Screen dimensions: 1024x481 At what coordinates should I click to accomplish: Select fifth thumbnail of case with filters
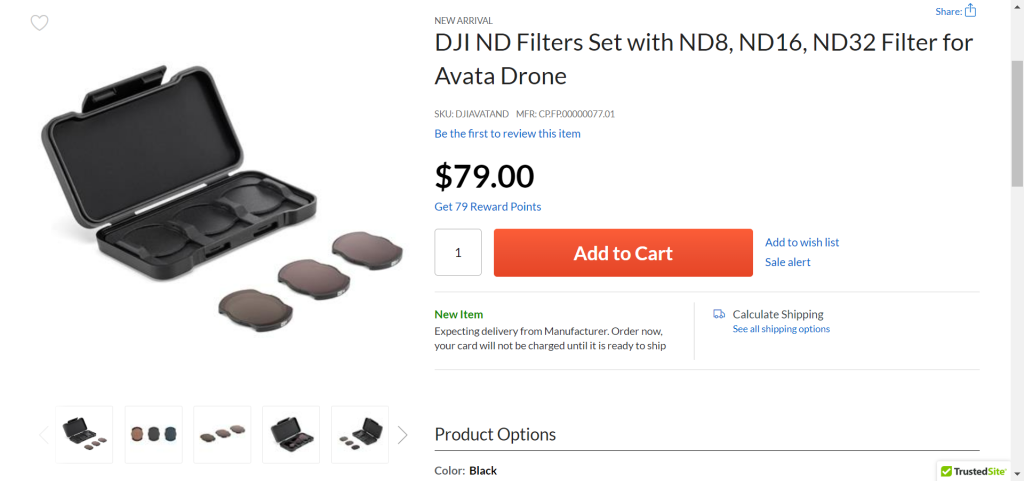(x=360, y=434)
